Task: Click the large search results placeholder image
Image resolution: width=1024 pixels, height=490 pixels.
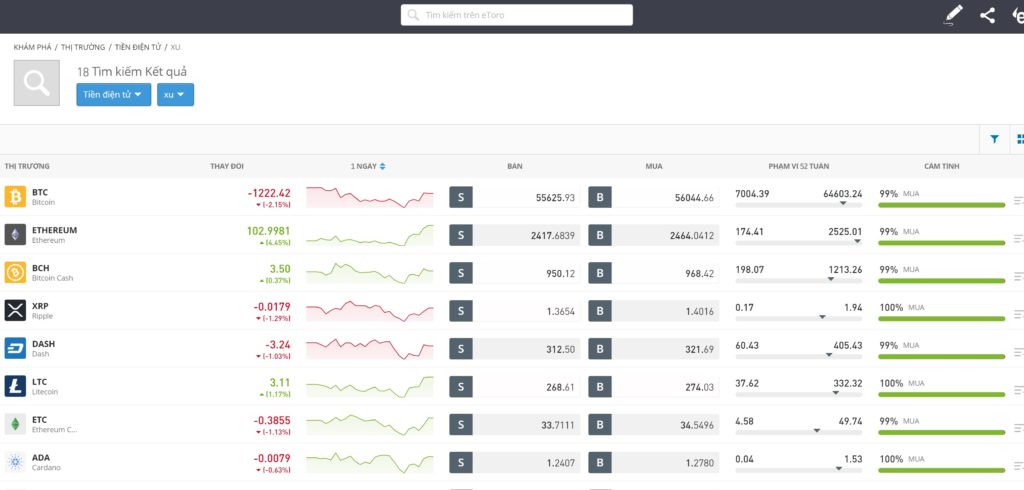Action: [37, 83]
